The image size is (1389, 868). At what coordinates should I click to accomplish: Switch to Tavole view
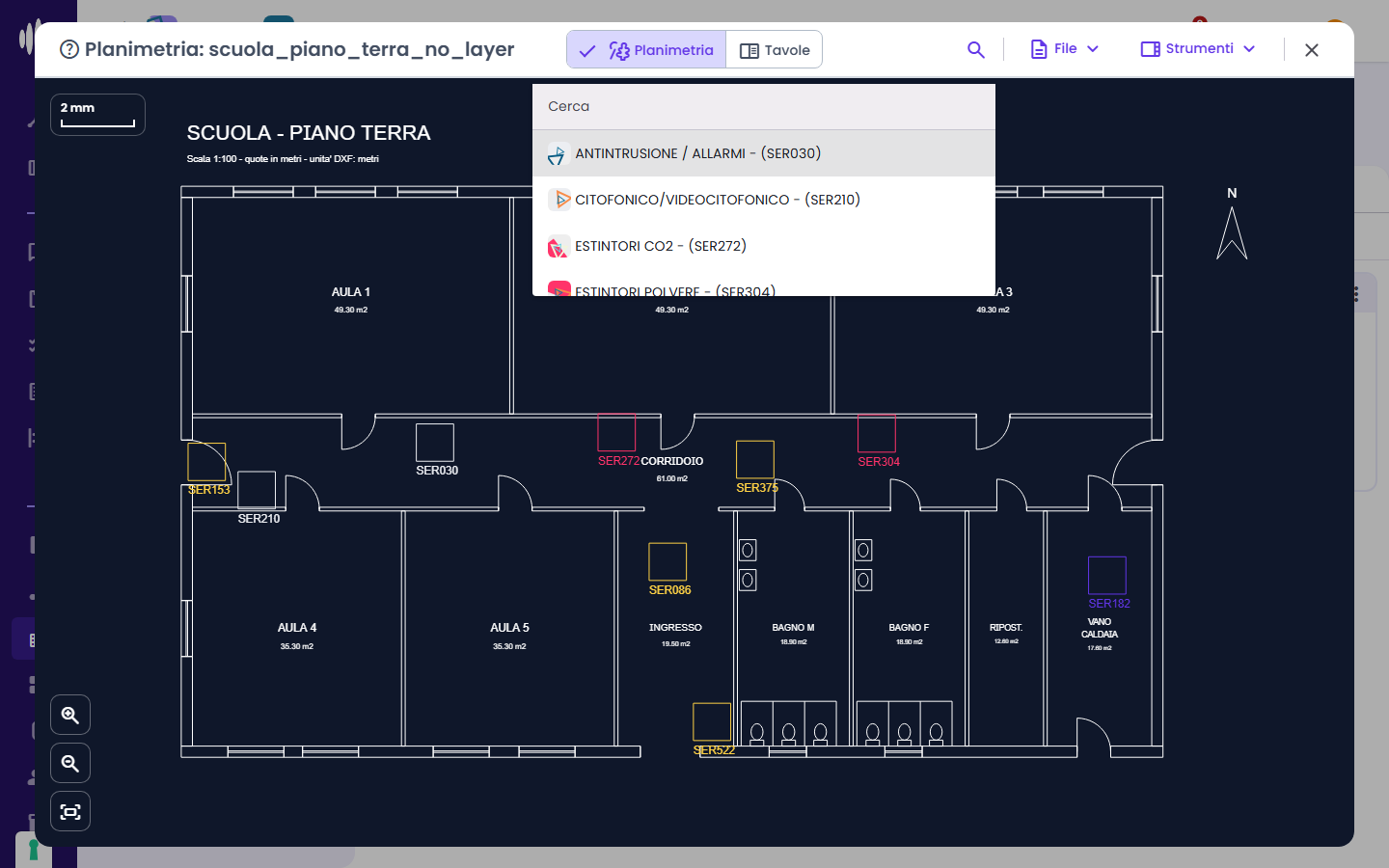[775, 50]
